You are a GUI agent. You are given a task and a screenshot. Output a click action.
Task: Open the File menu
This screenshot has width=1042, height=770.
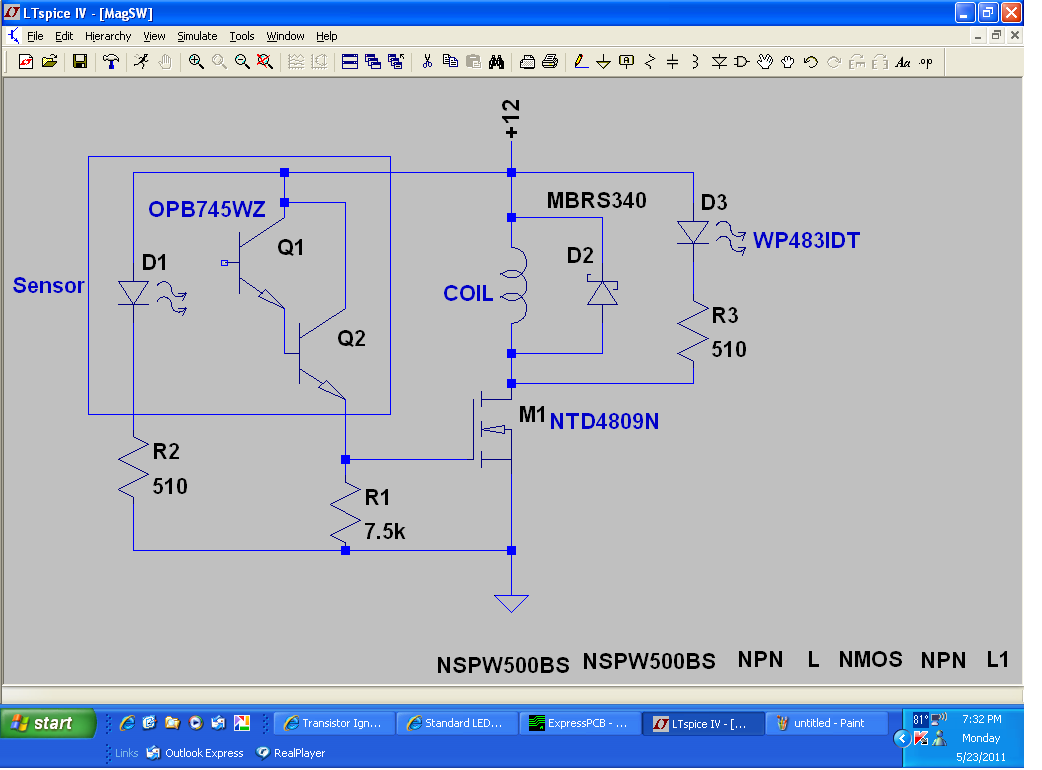35,36
